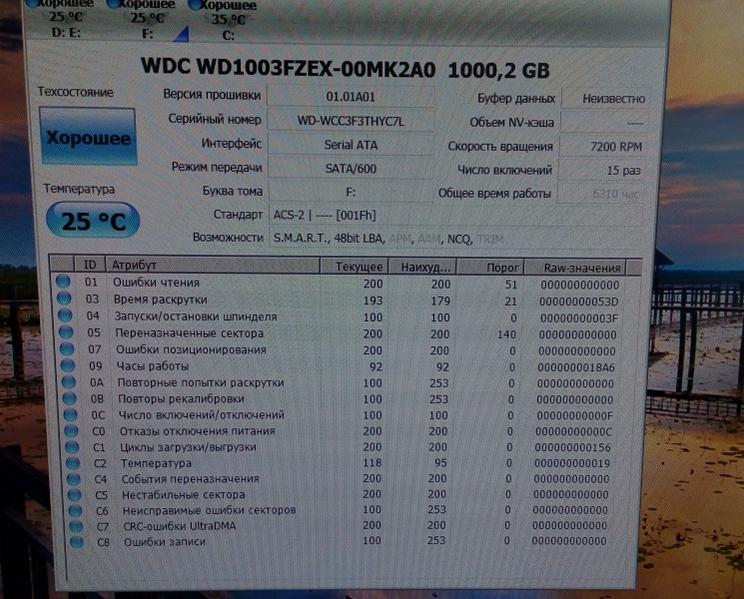This screenshot has height=599, width=744.
Task: Click the status icon for attribute 01
Action: tap(63, 281)
